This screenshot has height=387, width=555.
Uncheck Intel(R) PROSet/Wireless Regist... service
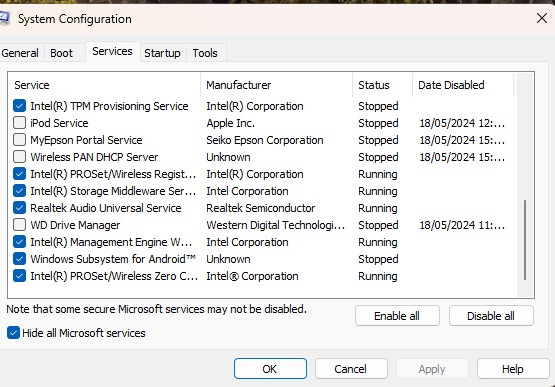click(19, 173)
